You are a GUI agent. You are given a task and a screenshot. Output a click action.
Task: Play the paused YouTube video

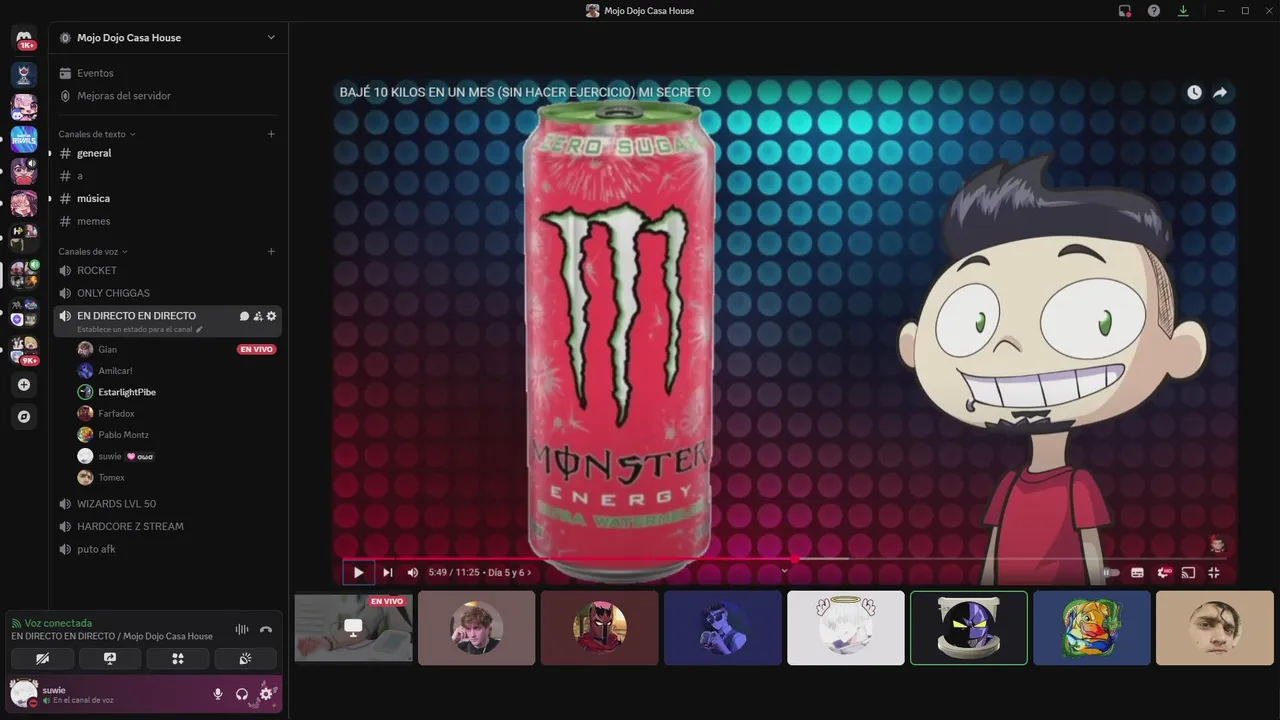pyautogui.click(x=358, y=572)
